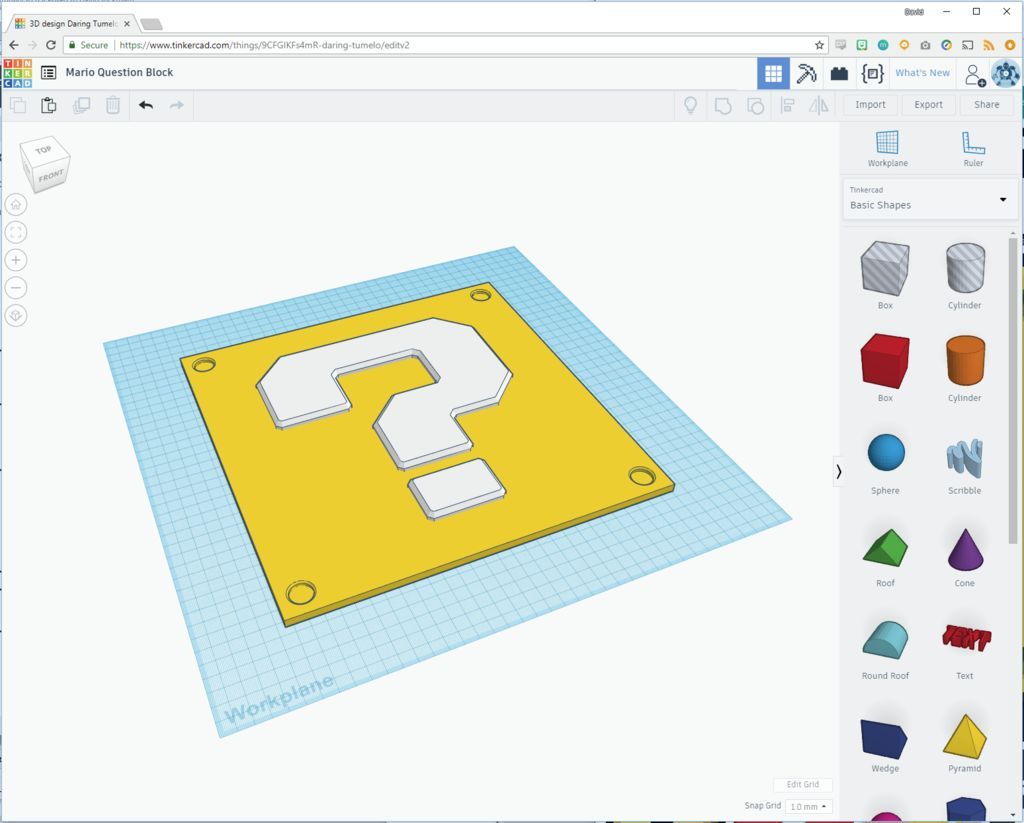Open What's New link
This screenshot has width=1024, height=823.
922,73
